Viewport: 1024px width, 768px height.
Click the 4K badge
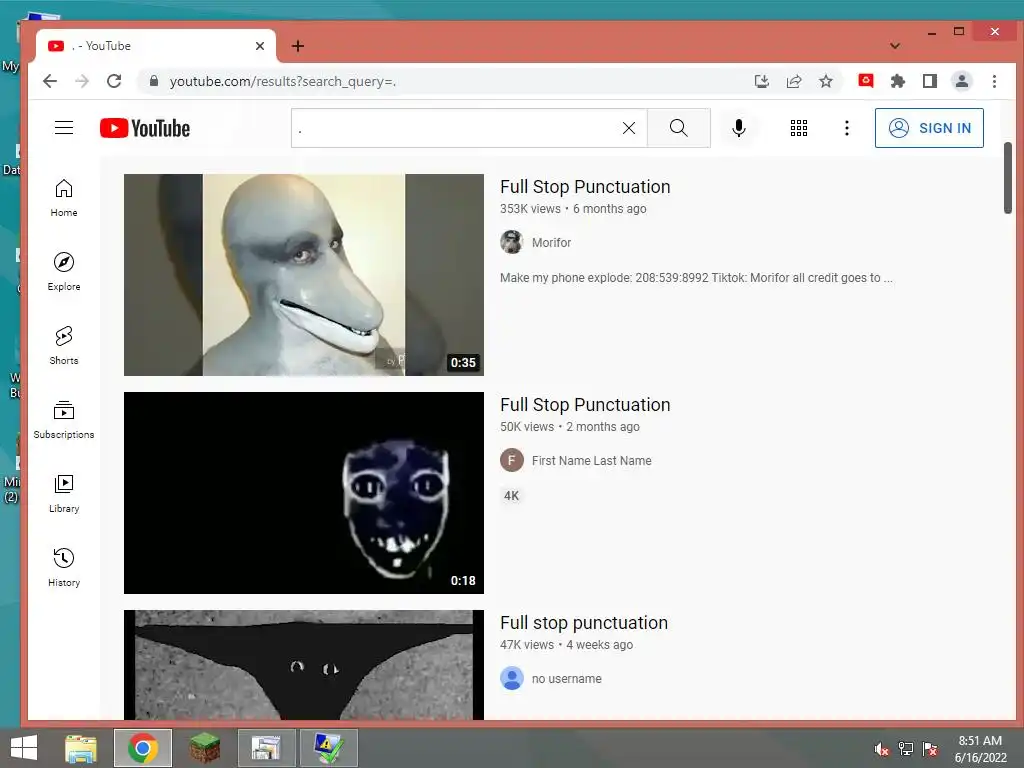pyautogui.click(x=511, y=496)
